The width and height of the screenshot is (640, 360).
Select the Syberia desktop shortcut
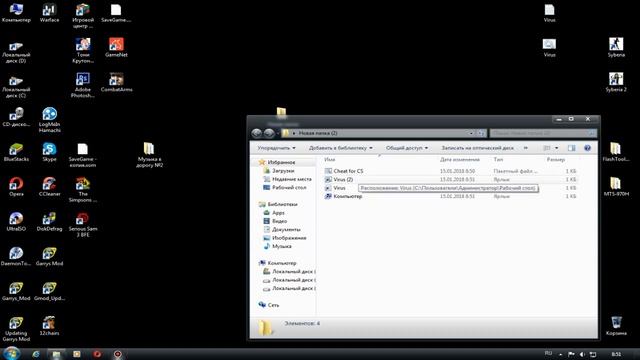[616, 47]
